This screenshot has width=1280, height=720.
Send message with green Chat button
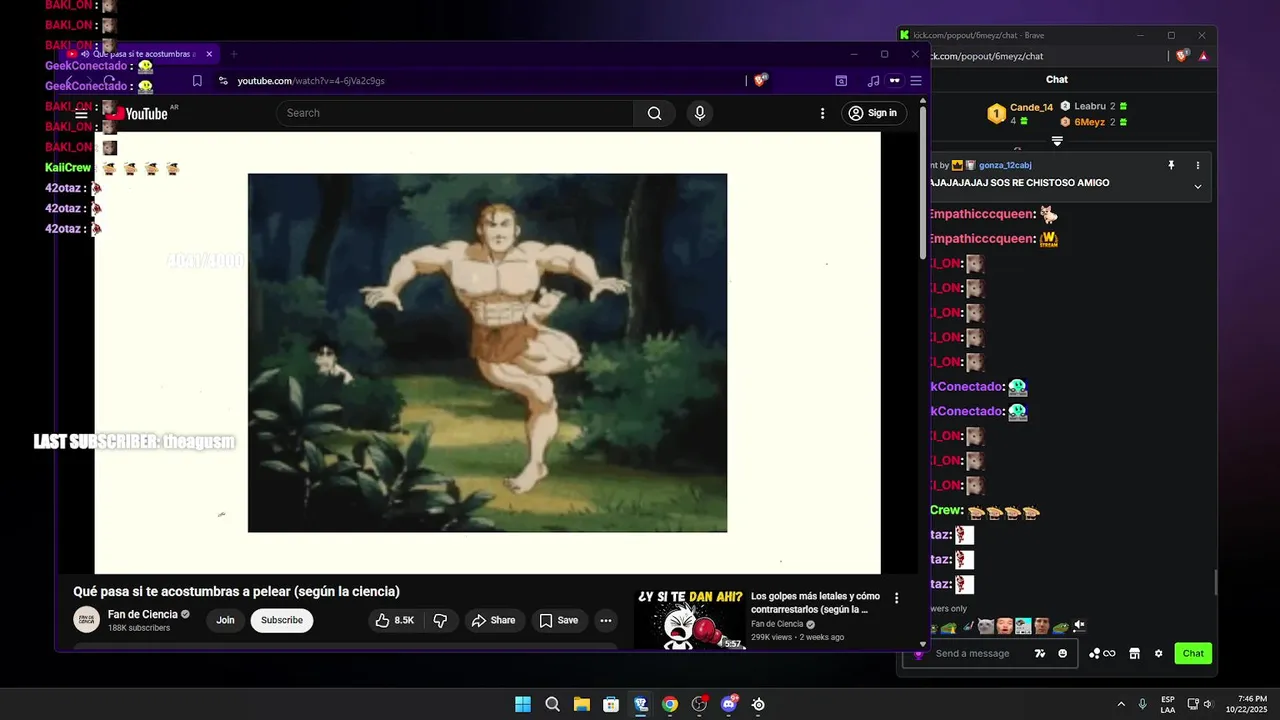coord(1193,653)
